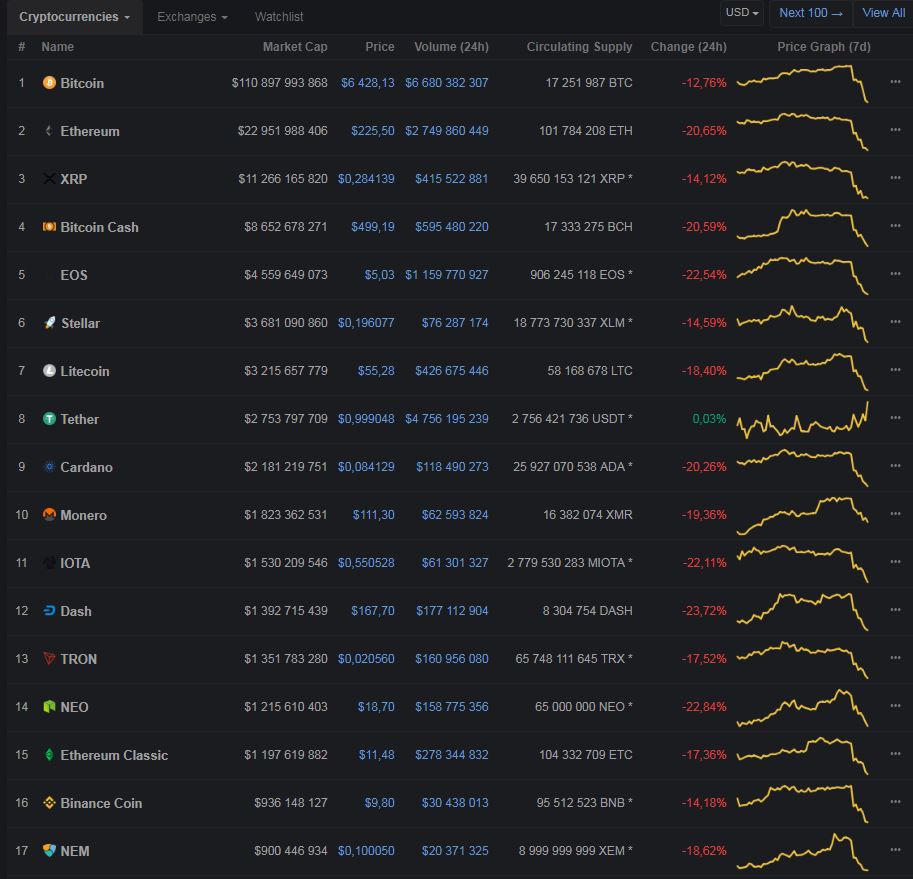This screenshot has height=879, width=913.
Task: Open more options for Dash row
Action: (x=896, y=610)
